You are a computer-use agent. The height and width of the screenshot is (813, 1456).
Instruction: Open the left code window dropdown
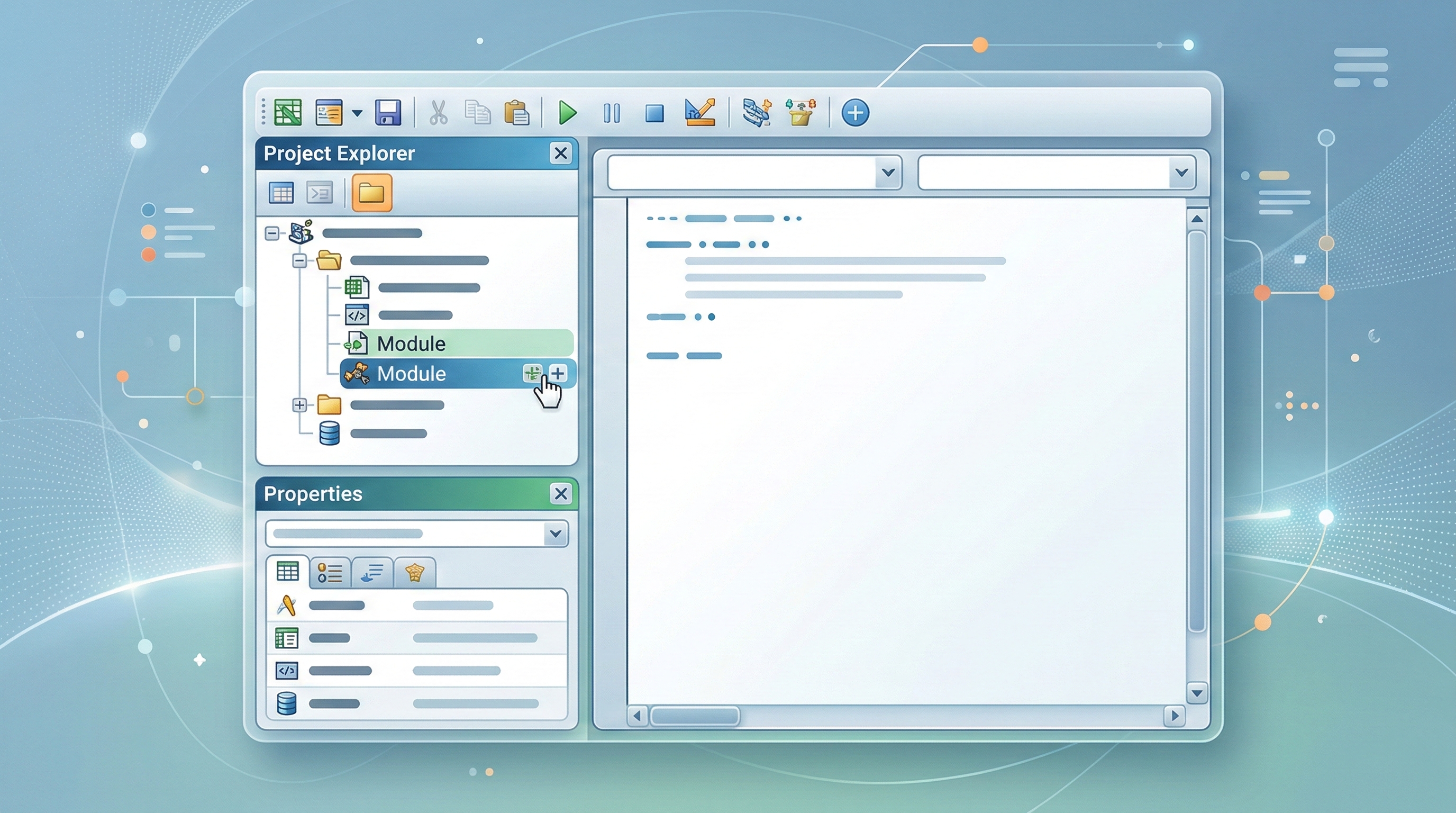click(887, 173)
